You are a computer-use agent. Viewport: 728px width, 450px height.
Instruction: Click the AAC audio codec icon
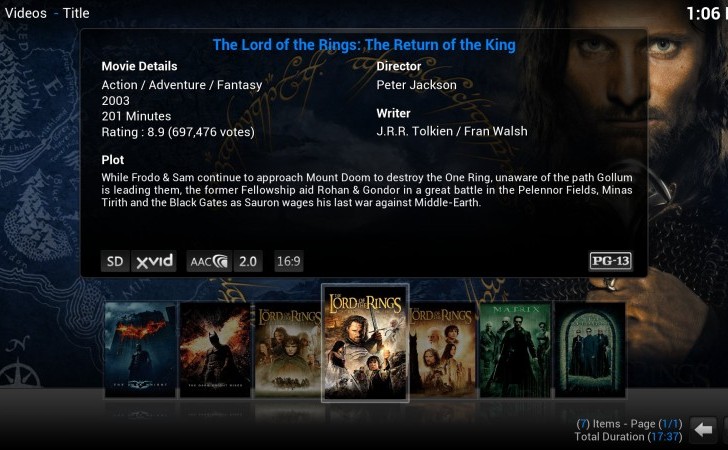point(209,261)
